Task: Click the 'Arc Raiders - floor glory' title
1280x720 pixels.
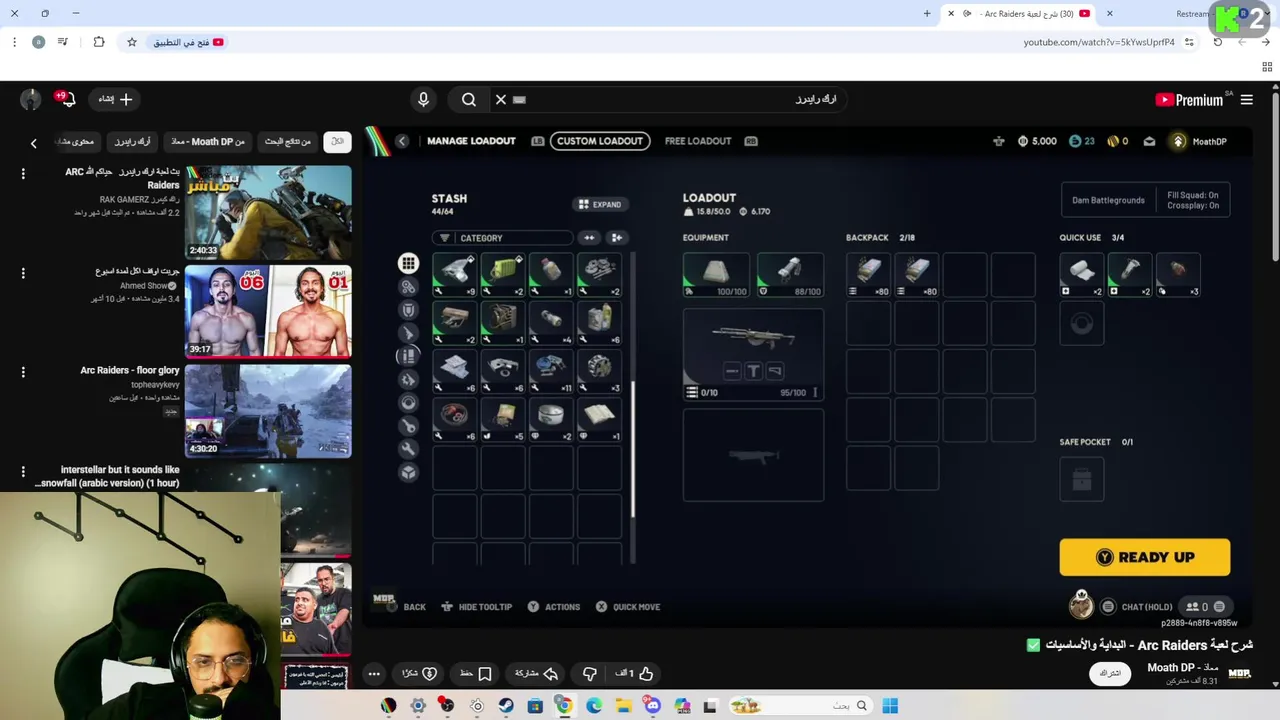Action: click(x=130, y=371)
